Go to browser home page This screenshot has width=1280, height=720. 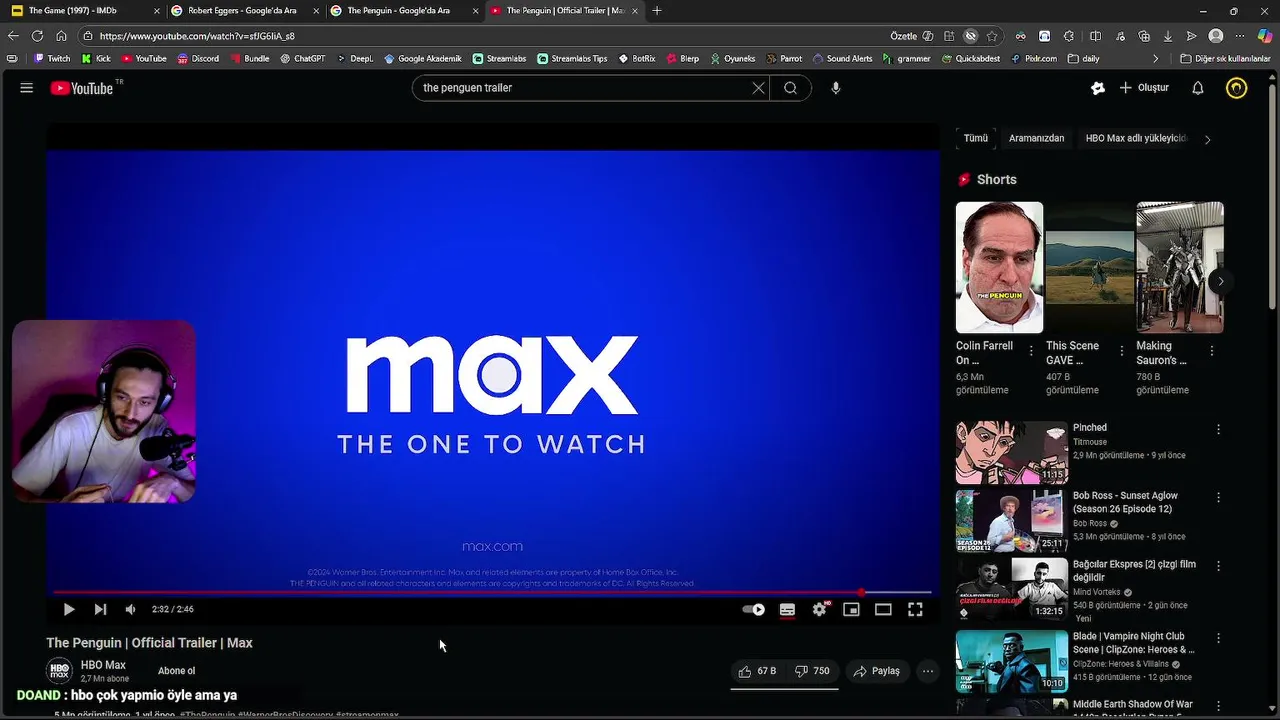click(61, 36)
